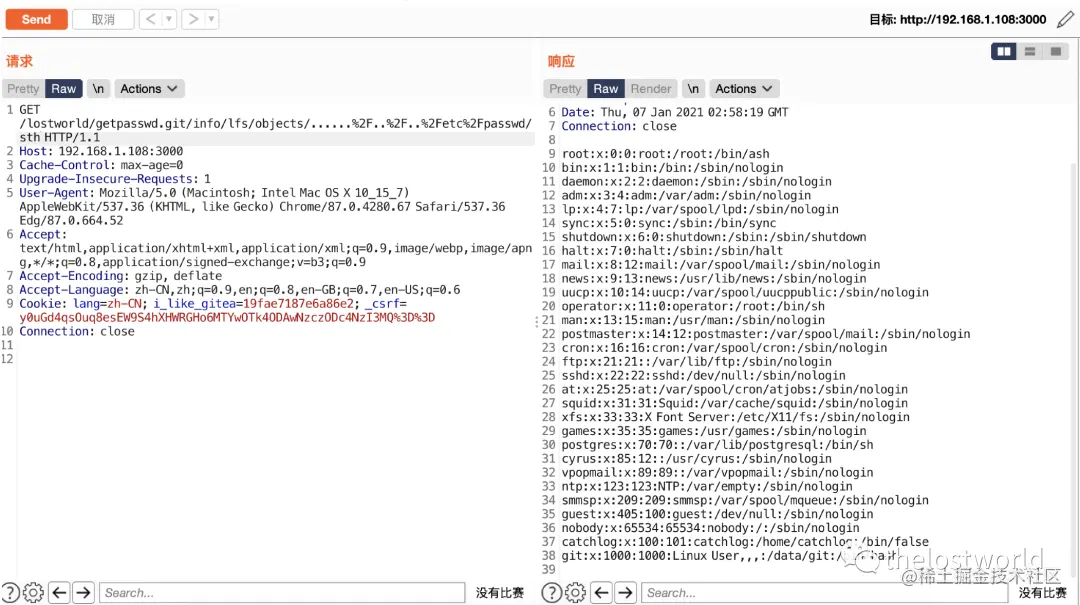Switch response view to Pretty tab

(x=565, y=89)
